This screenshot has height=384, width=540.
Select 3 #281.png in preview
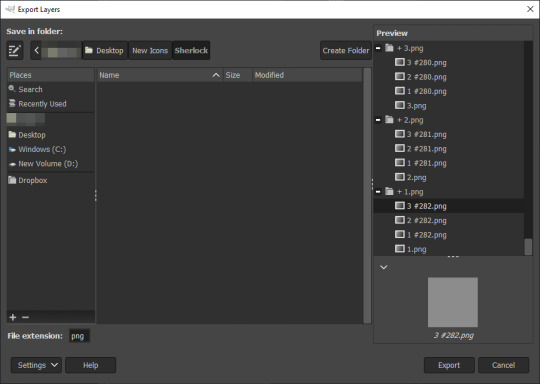pos(426,135)
